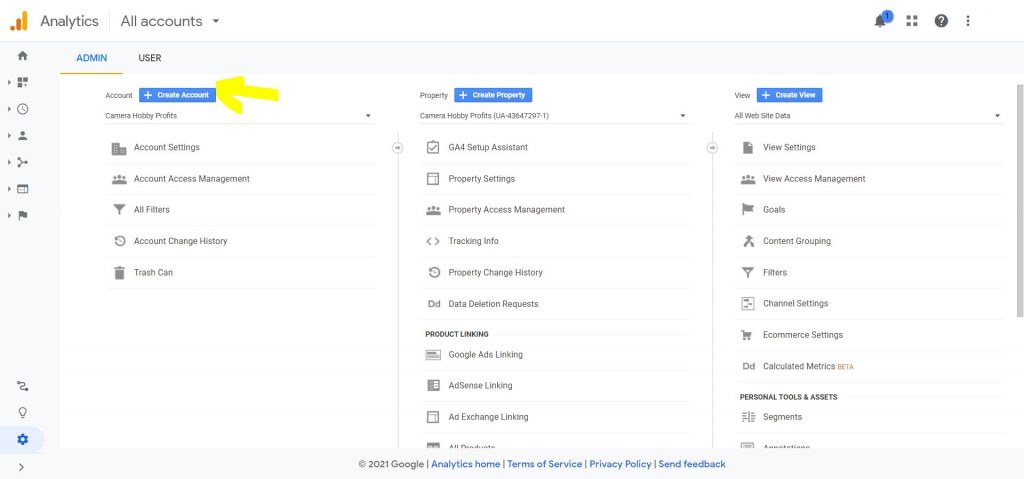Screen dimensions: 1024x479
Task: Click the Terms of Service link
Action: pos(545,464)
